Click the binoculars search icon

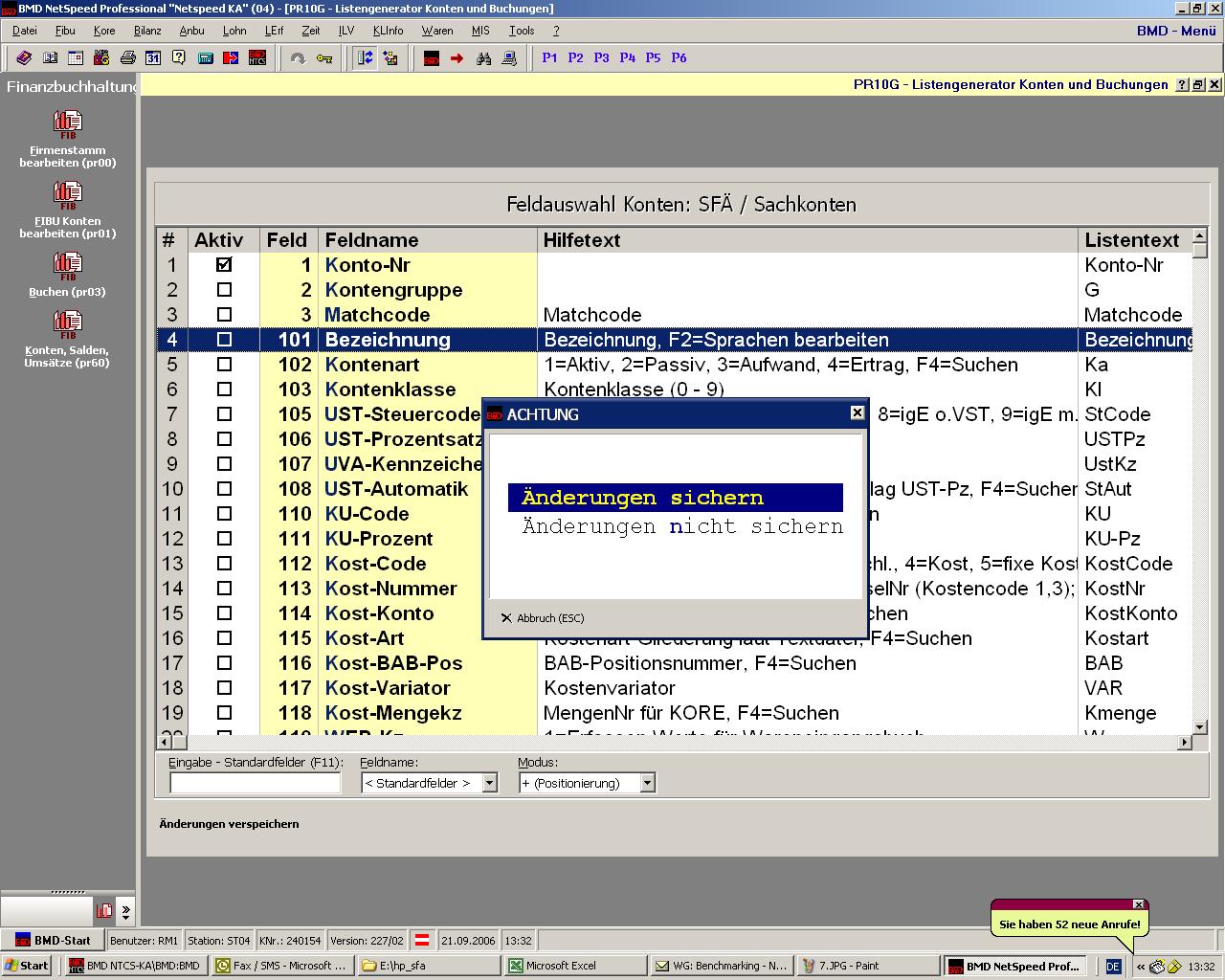click(483, 58)
